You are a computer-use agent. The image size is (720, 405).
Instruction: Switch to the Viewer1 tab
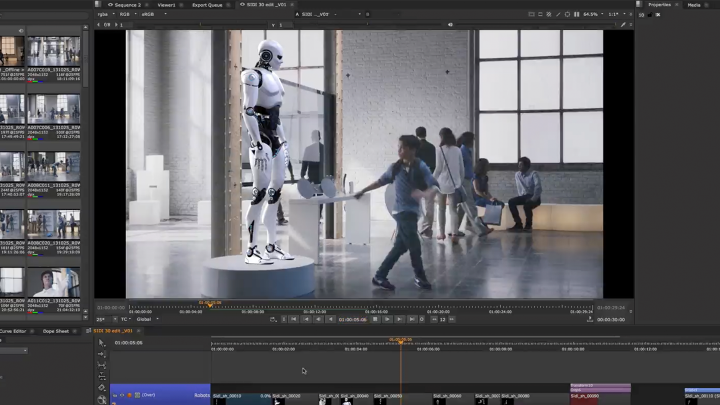click(166, 4)
